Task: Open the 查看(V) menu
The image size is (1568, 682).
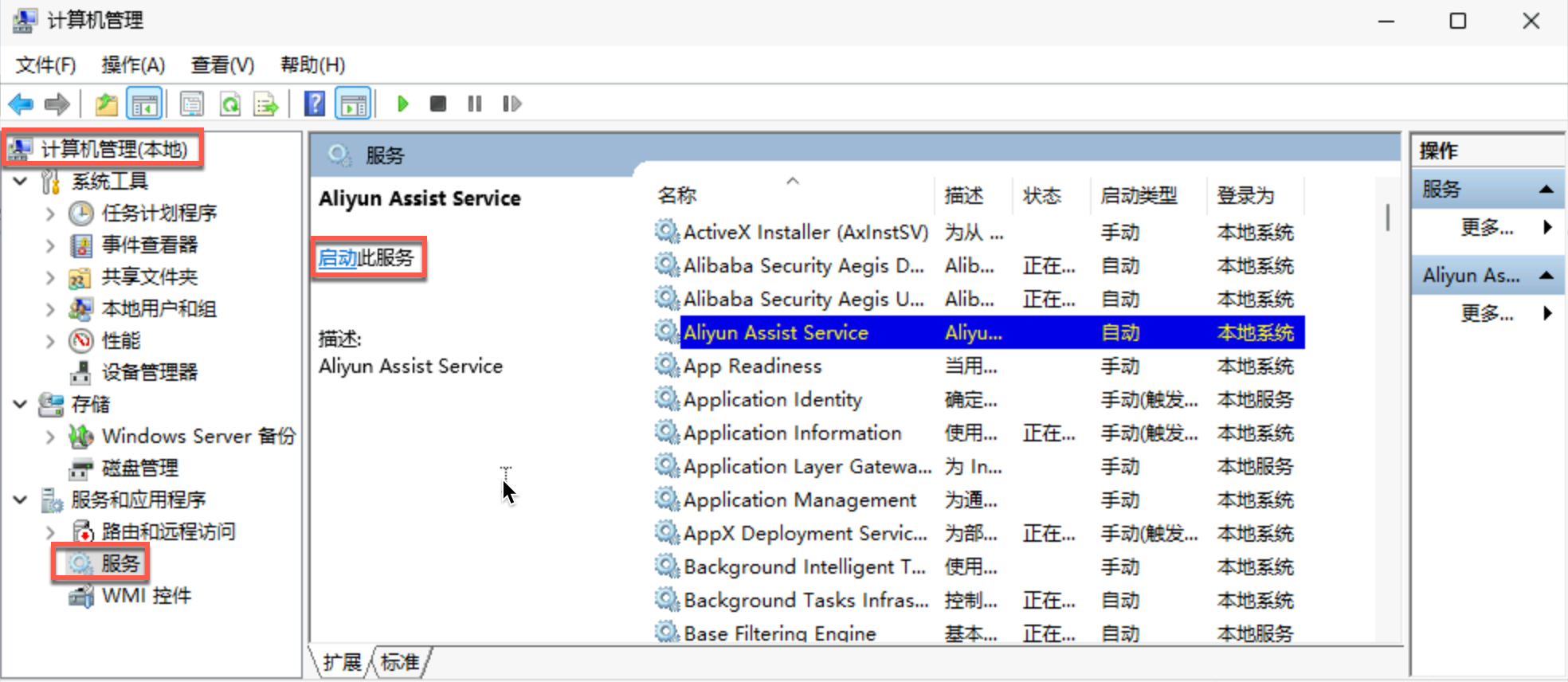Action: point(222,65)
